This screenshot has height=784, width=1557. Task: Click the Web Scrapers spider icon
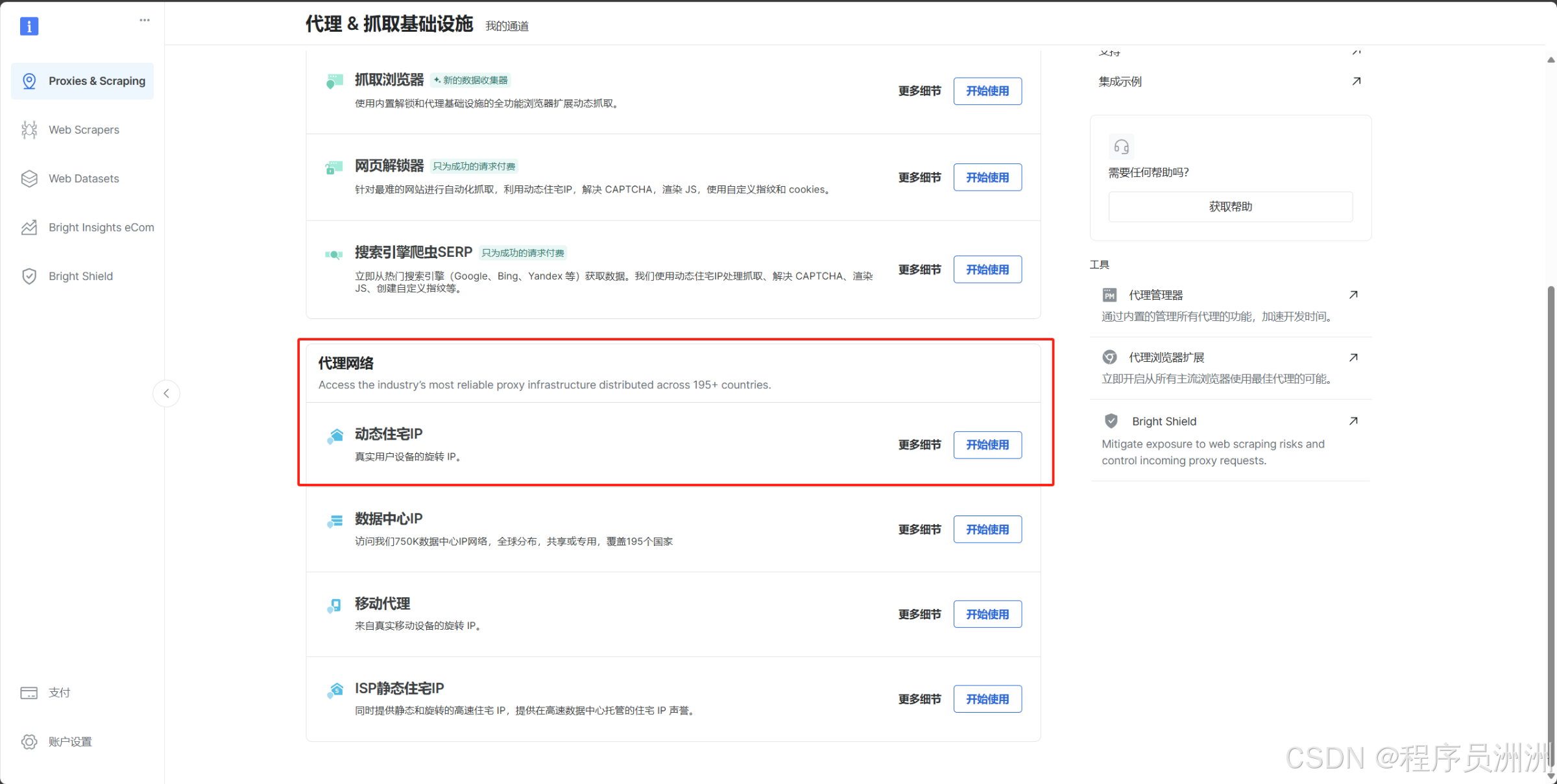tap(29, 130)
